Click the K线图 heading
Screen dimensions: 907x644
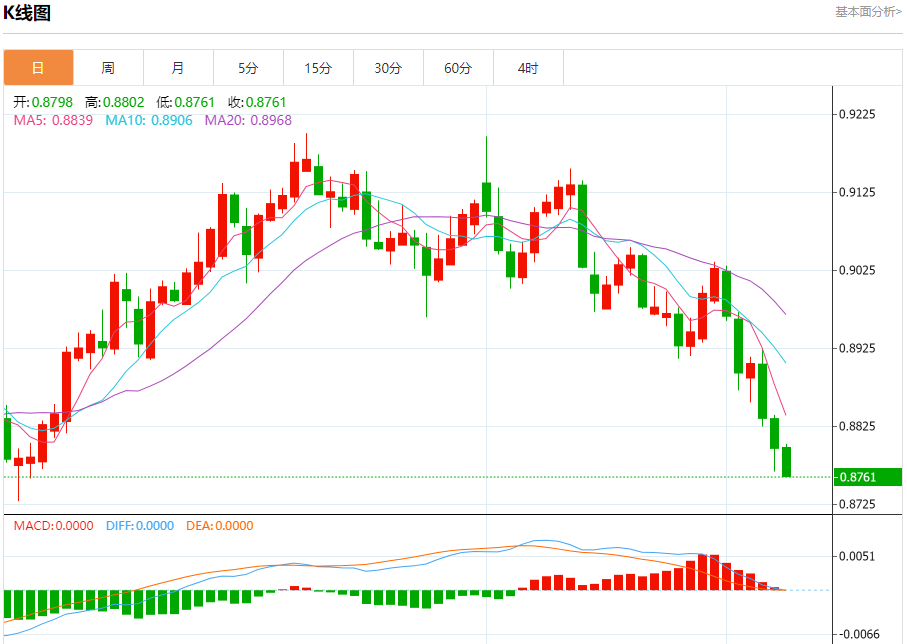point(27,13)
